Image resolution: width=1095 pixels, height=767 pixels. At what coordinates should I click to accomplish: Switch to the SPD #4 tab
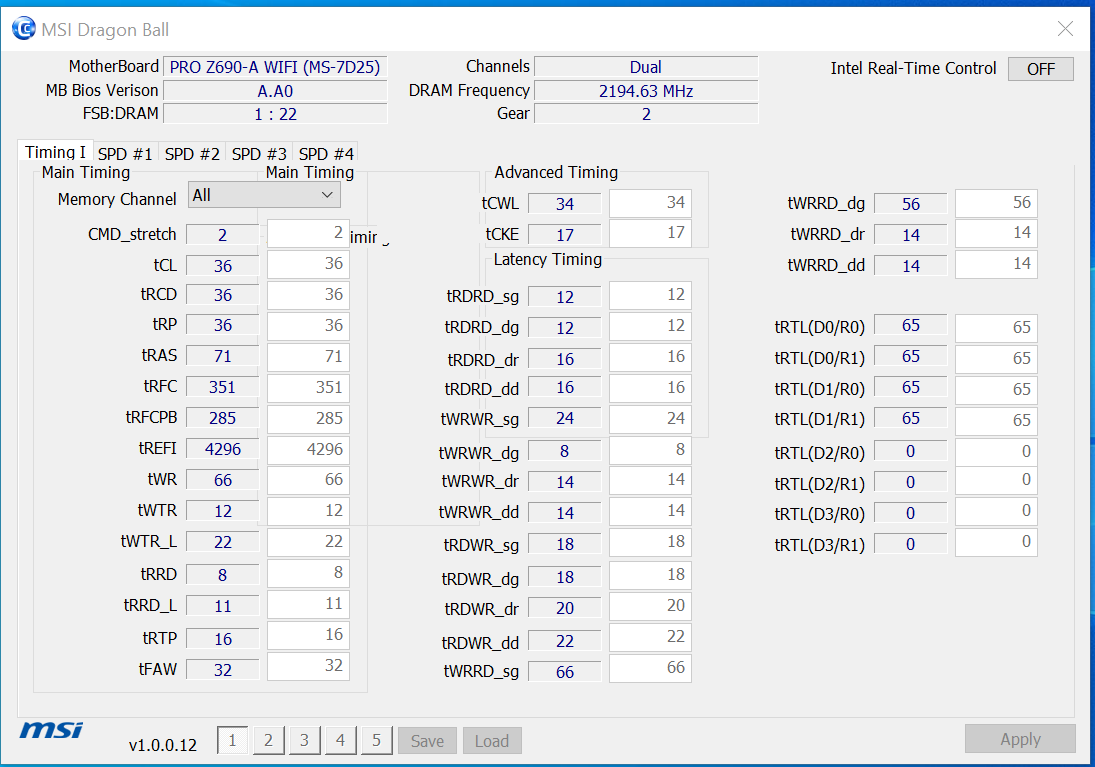325,153
